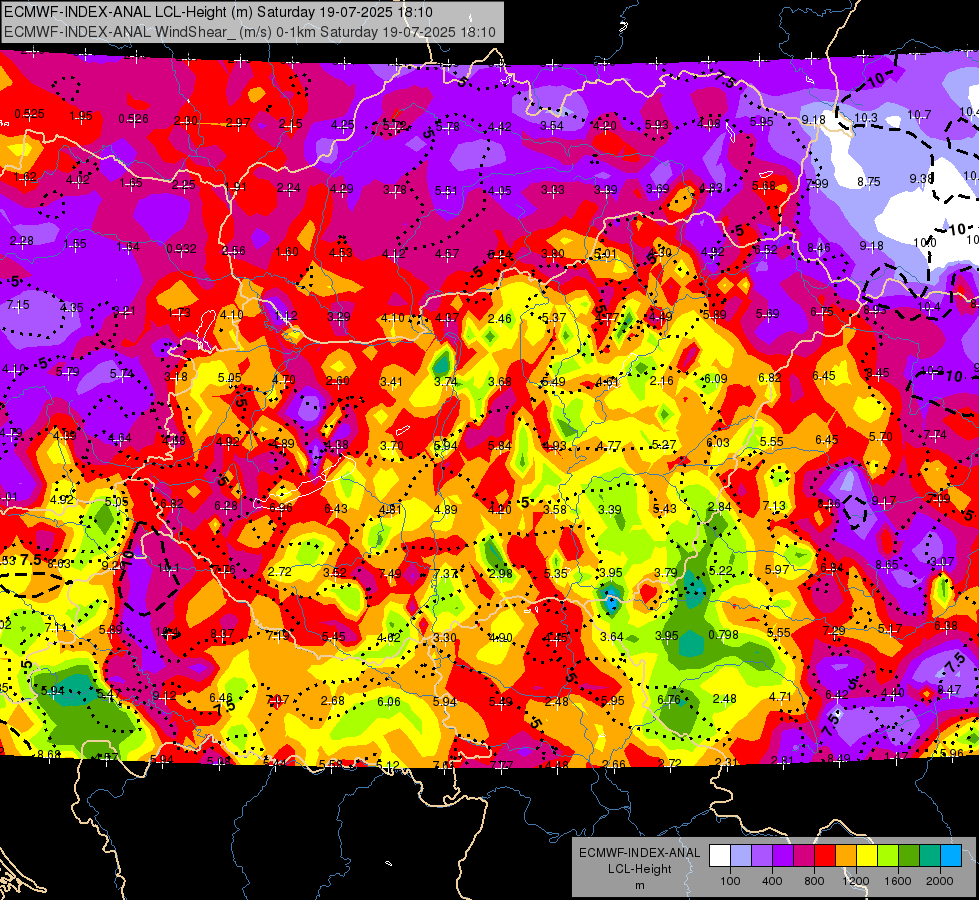Click the wind shear value '0.932'

pos(181,249)
